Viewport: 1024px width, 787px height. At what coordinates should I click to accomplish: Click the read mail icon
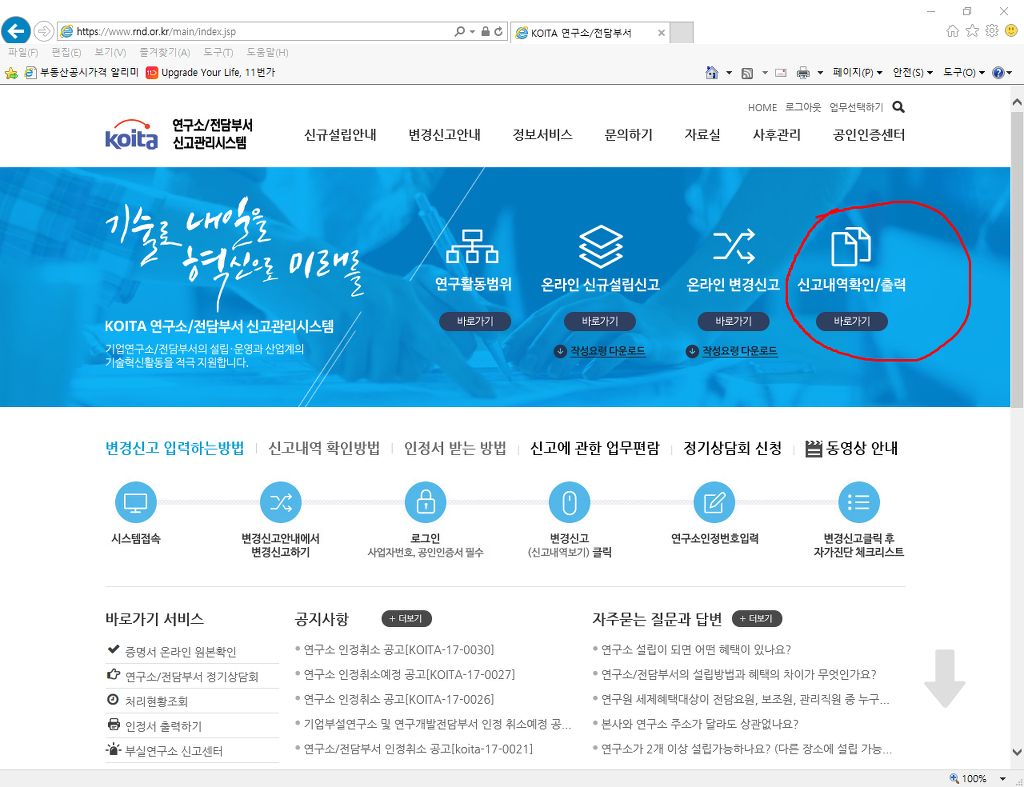click(780, 73)
